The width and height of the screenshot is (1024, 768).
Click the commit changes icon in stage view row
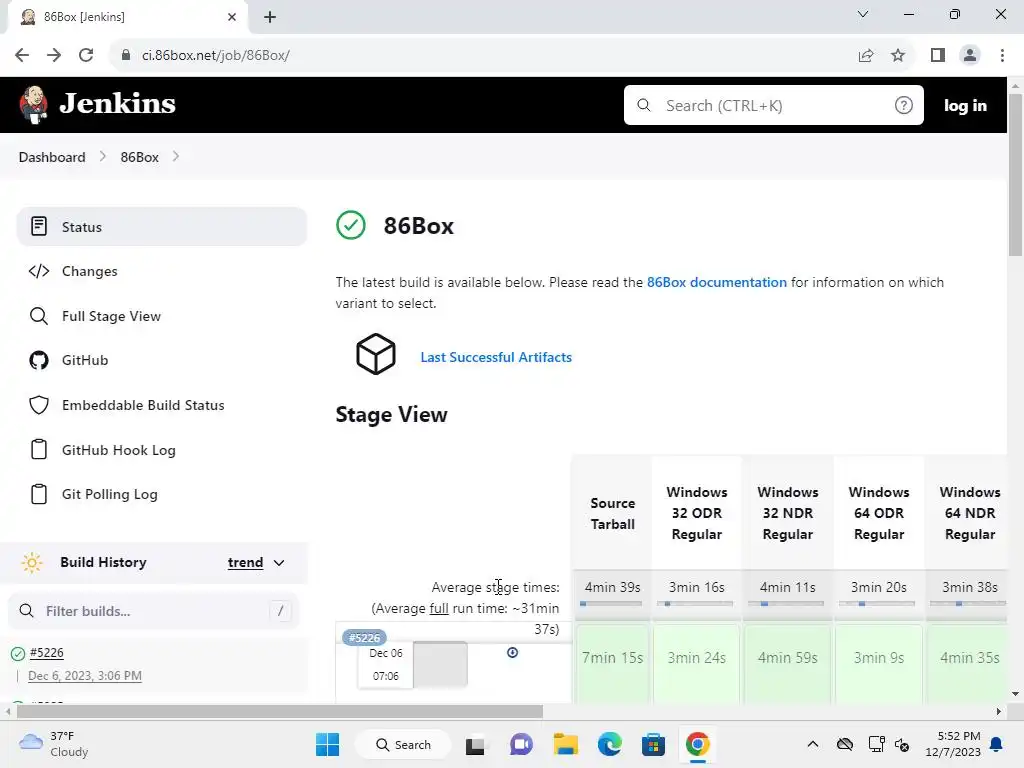[513, 652]
